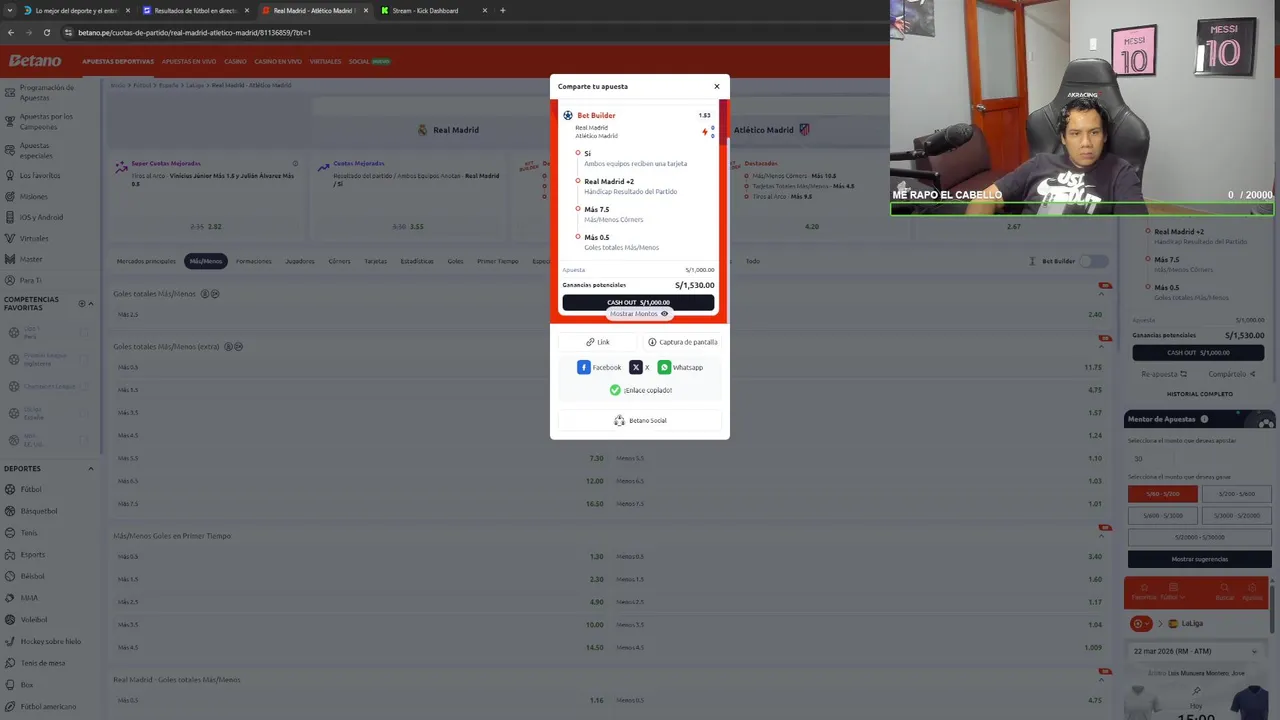Select Mercados principales tab

click(146, 261)
